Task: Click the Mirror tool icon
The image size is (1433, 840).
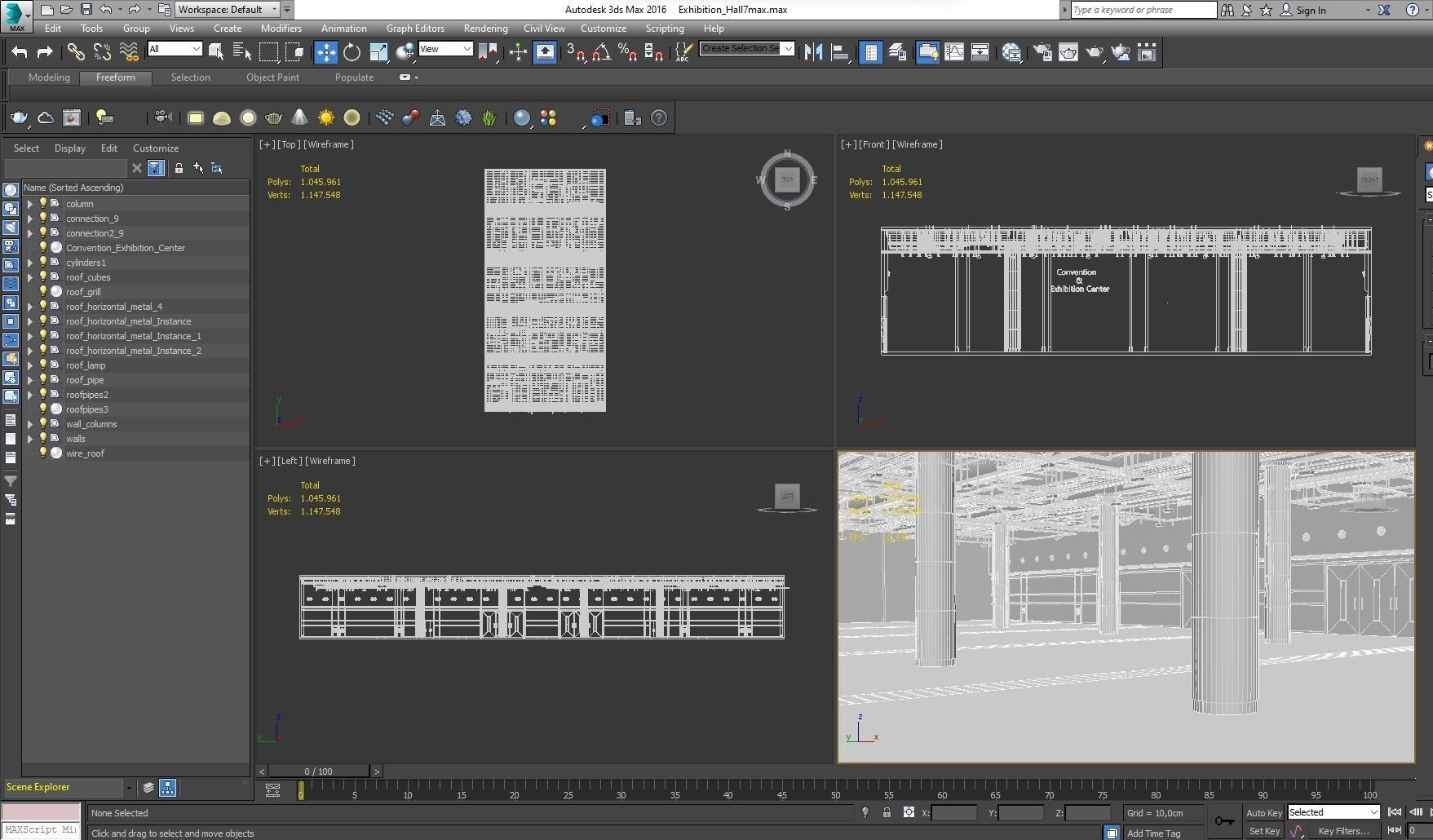Action: [813, 52]
